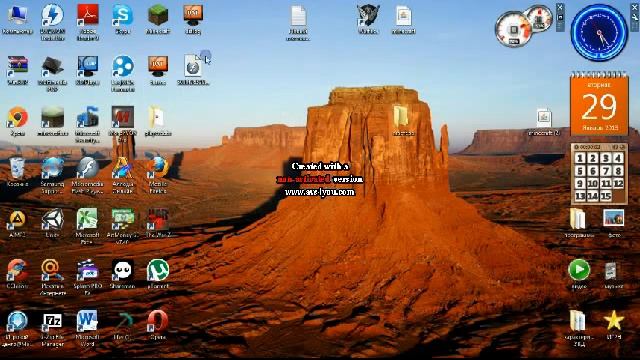This screenshot has height=360, width=640.
Task: Move tile 12 in the puzzle gadget
Action: 618,183
